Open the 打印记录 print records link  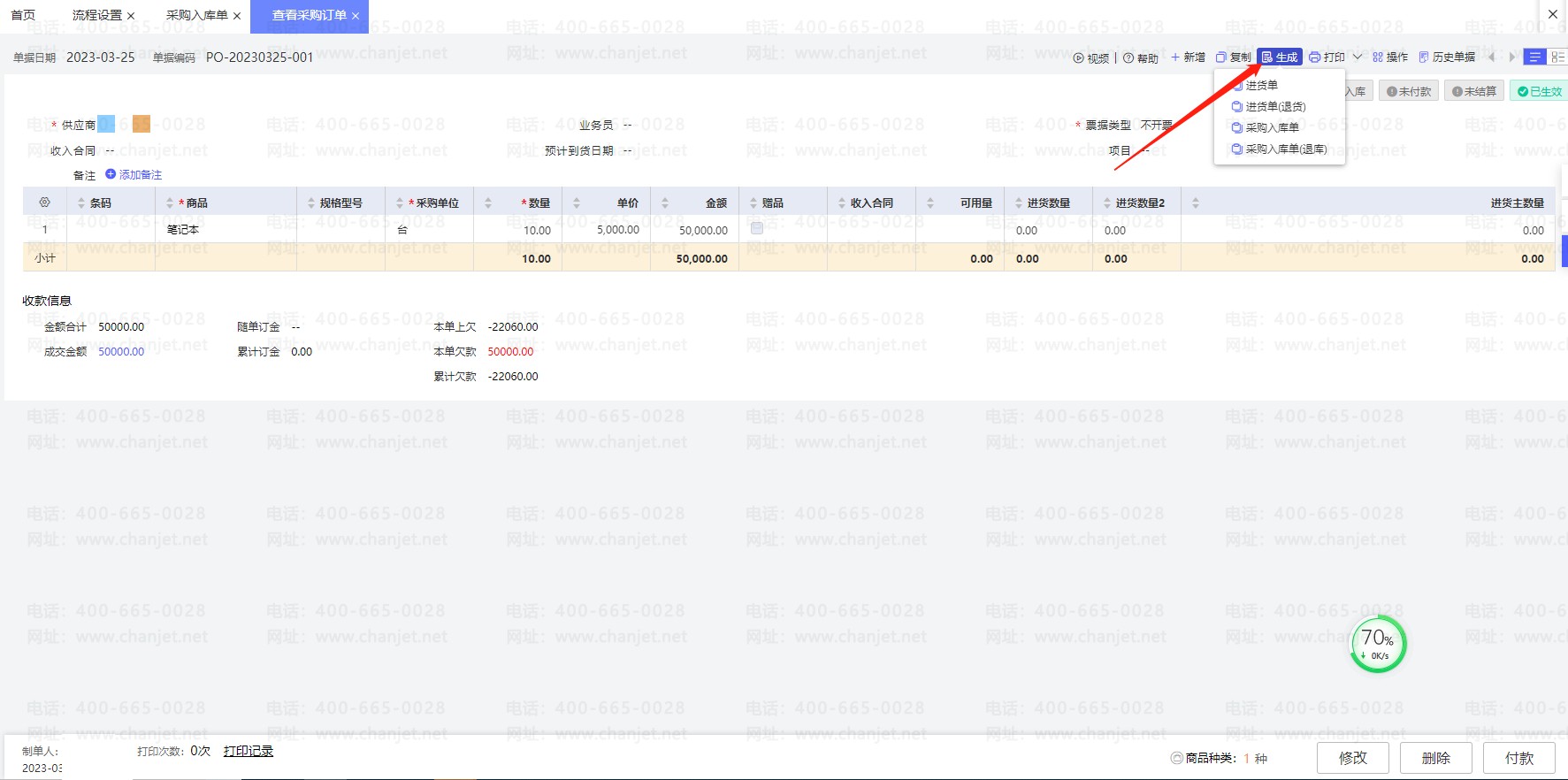[249, 751]
